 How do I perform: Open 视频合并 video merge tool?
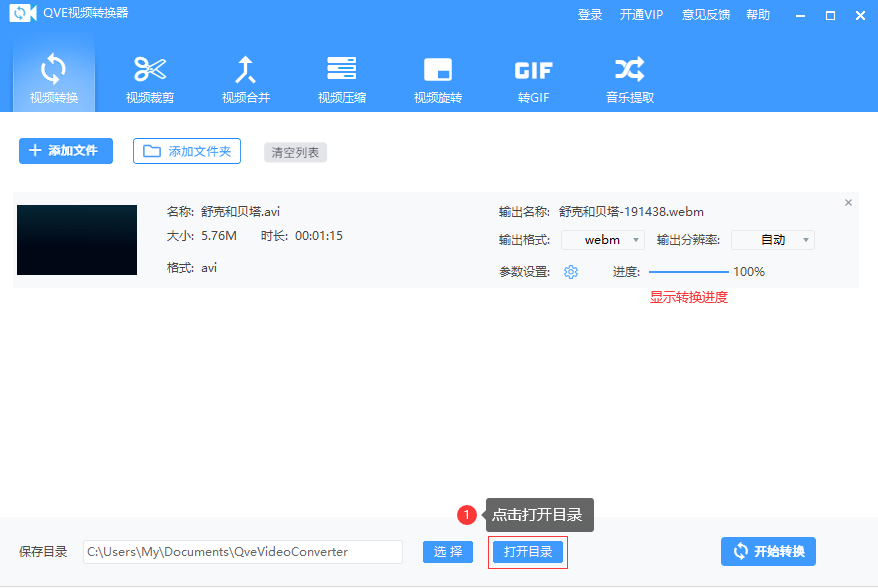(x=246, y=80)
